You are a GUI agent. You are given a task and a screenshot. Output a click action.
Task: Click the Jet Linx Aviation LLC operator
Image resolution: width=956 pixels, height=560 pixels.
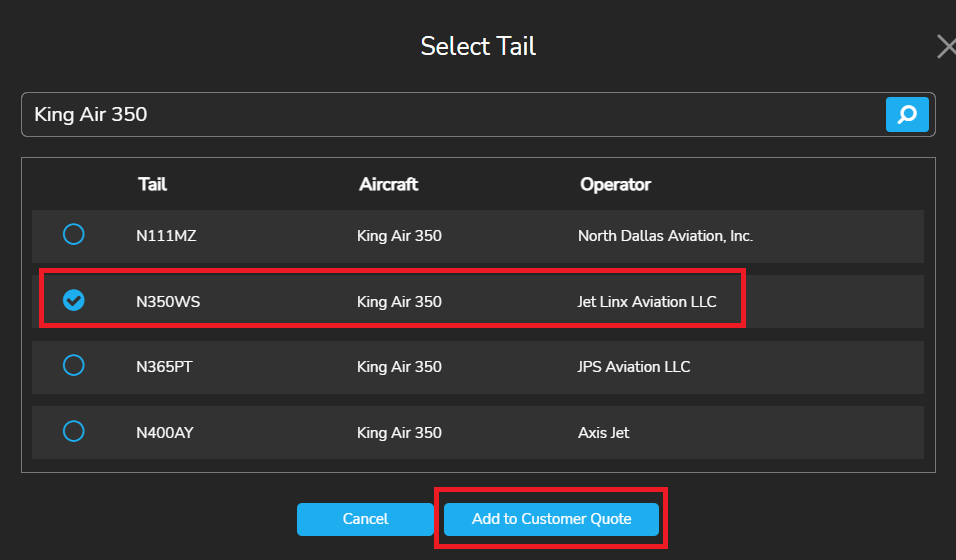click(647, 301)
